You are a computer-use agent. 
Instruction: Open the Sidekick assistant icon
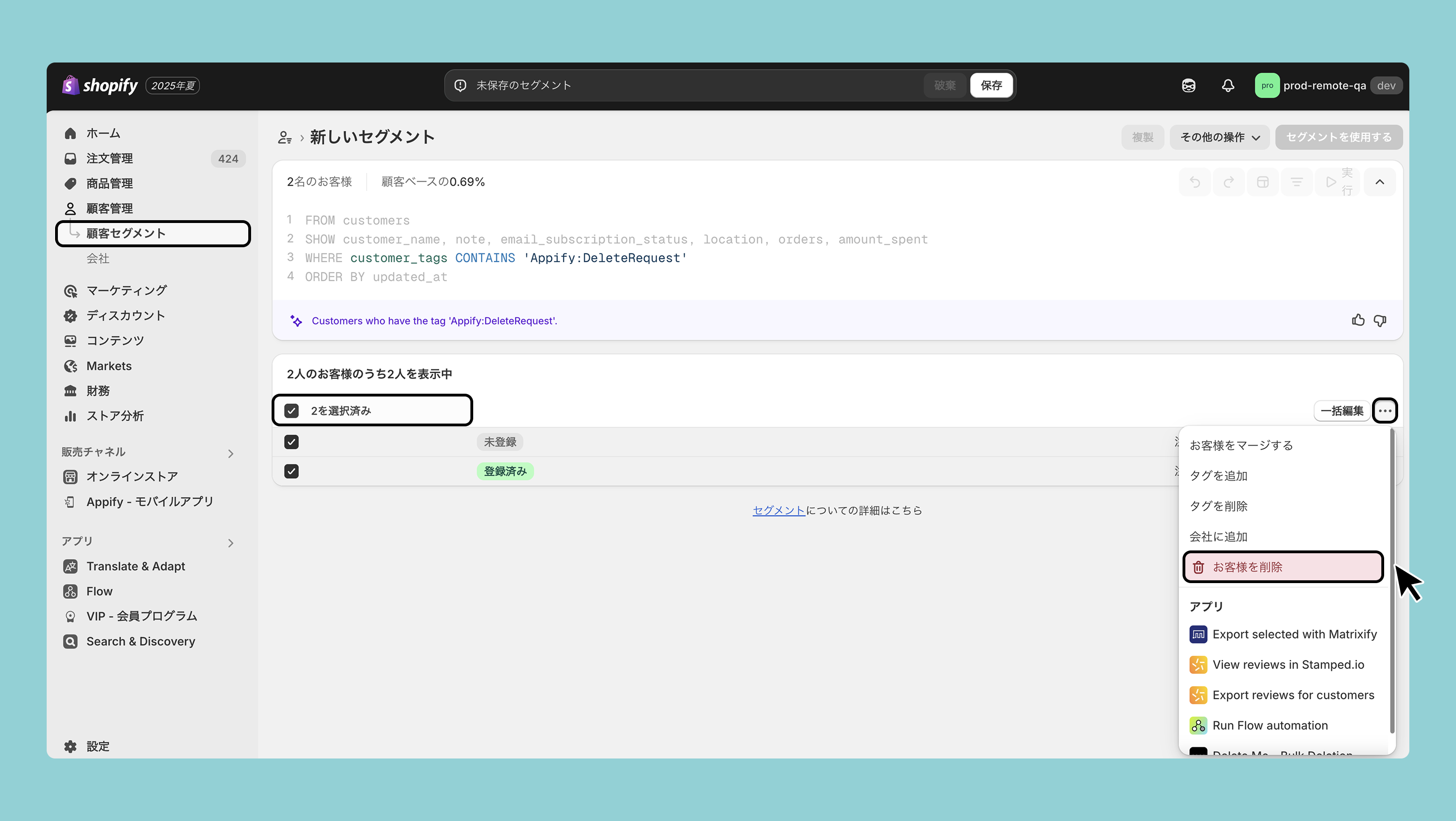[1189, 85]
